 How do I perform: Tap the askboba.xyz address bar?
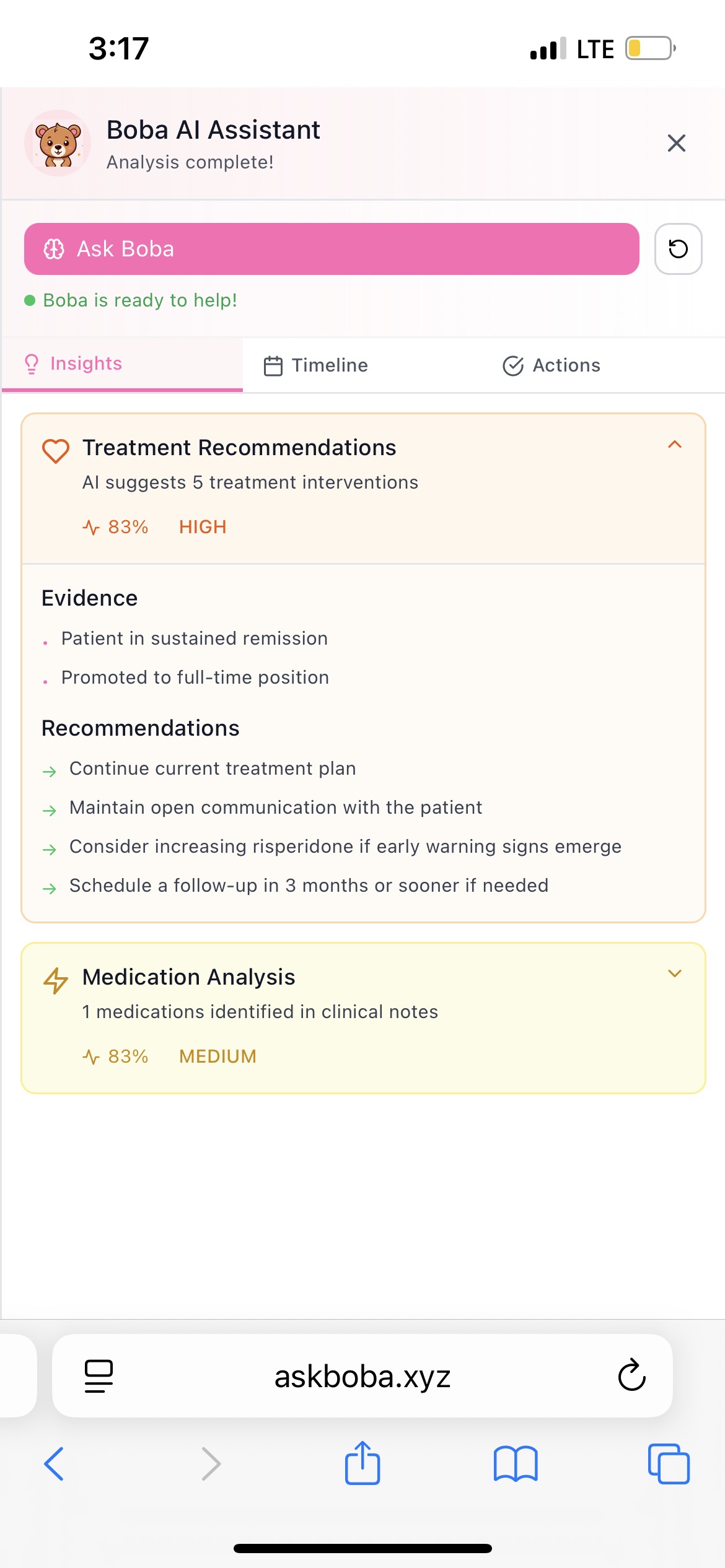tap(362, 1376)
